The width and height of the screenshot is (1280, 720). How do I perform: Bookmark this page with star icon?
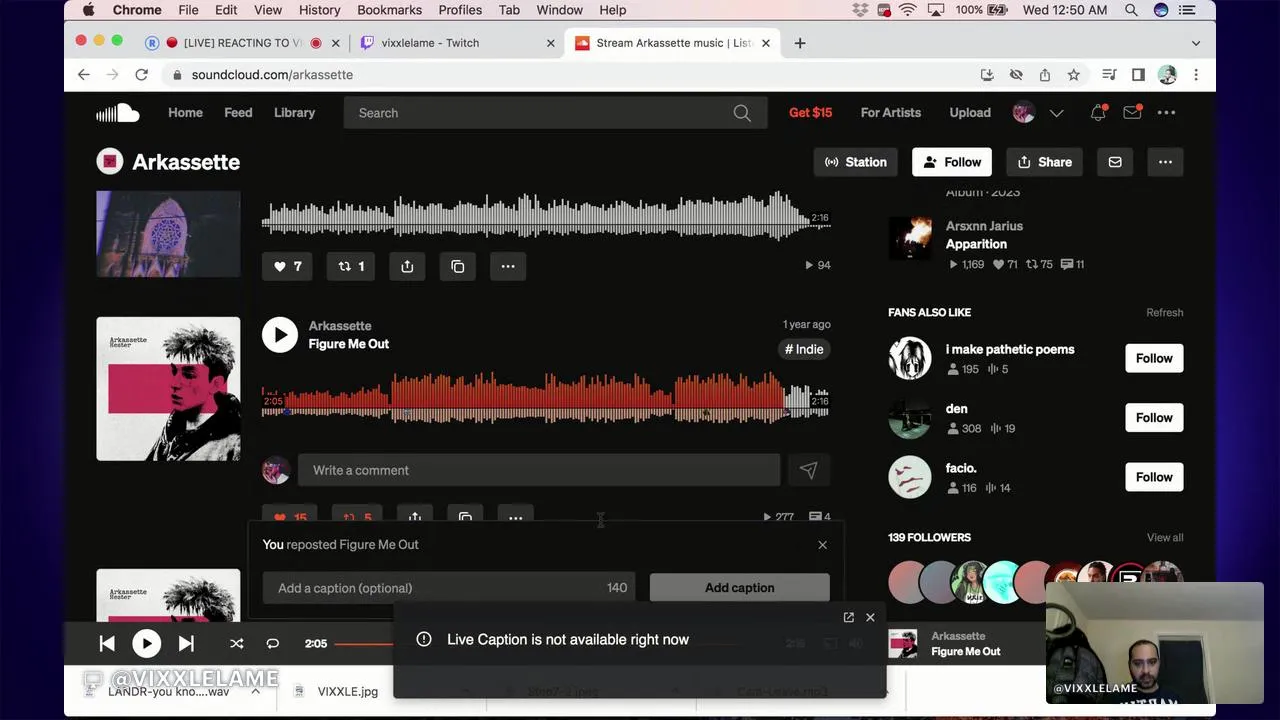coord(1073,75)
